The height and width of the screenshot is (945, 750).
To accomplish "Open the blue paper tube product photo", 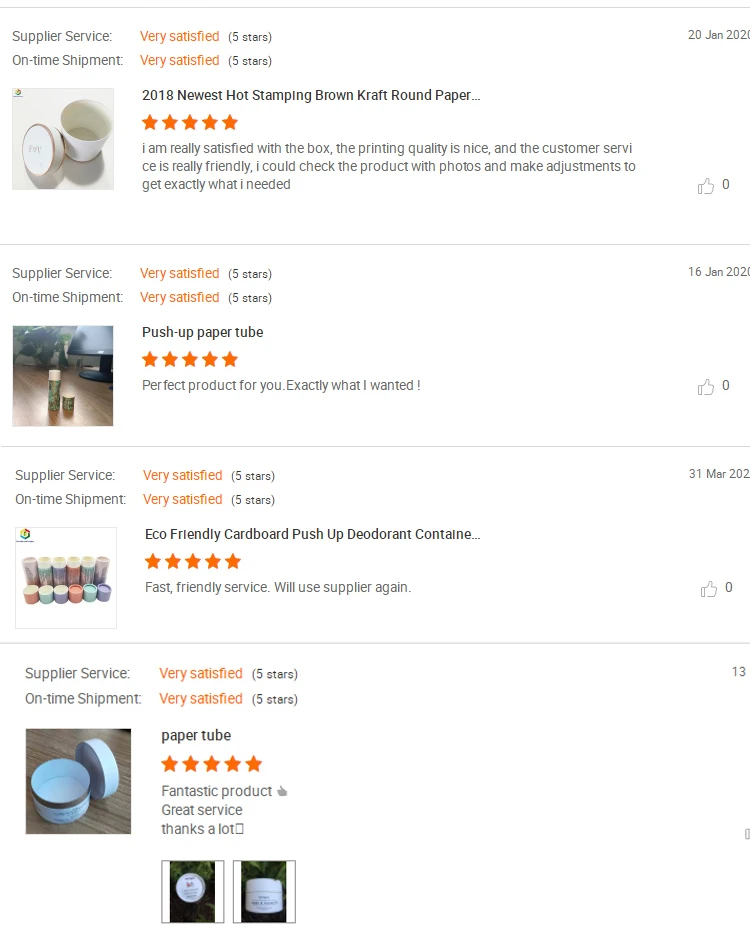I will [78, 781].
